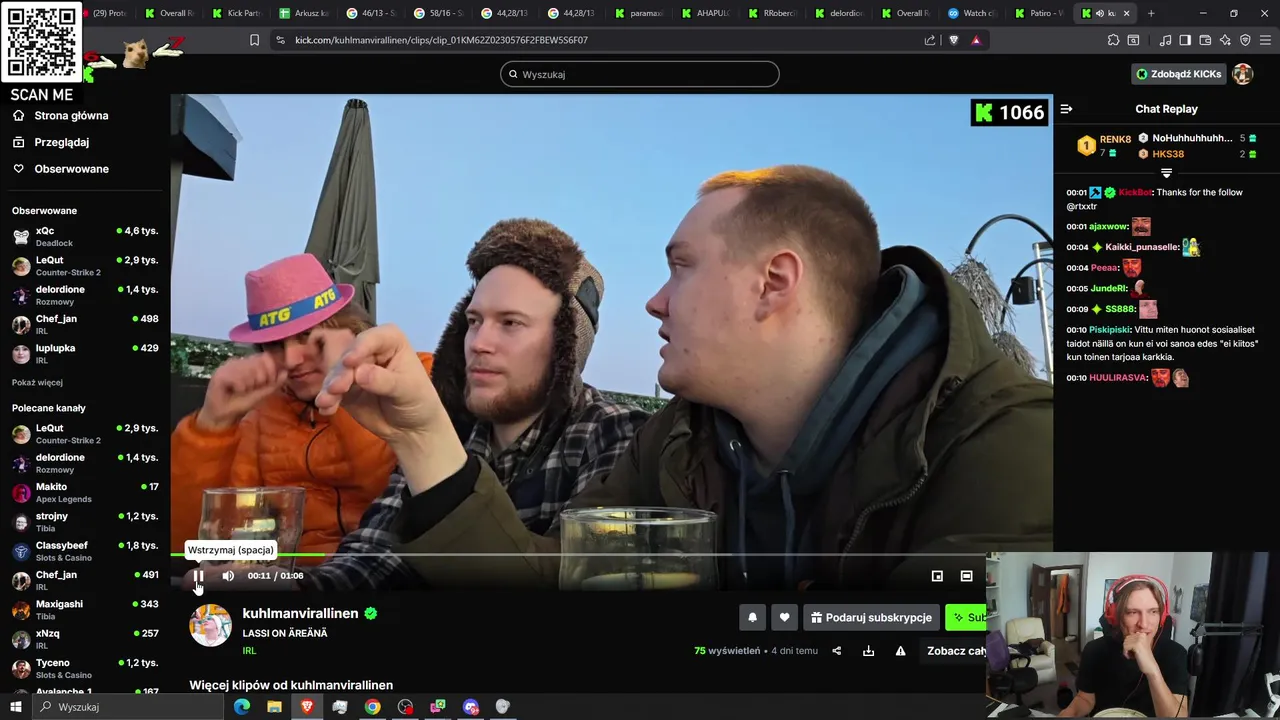Switch to delordione browser tab
This screenshot has height=720, width=1280.
[x=839, y=13]
